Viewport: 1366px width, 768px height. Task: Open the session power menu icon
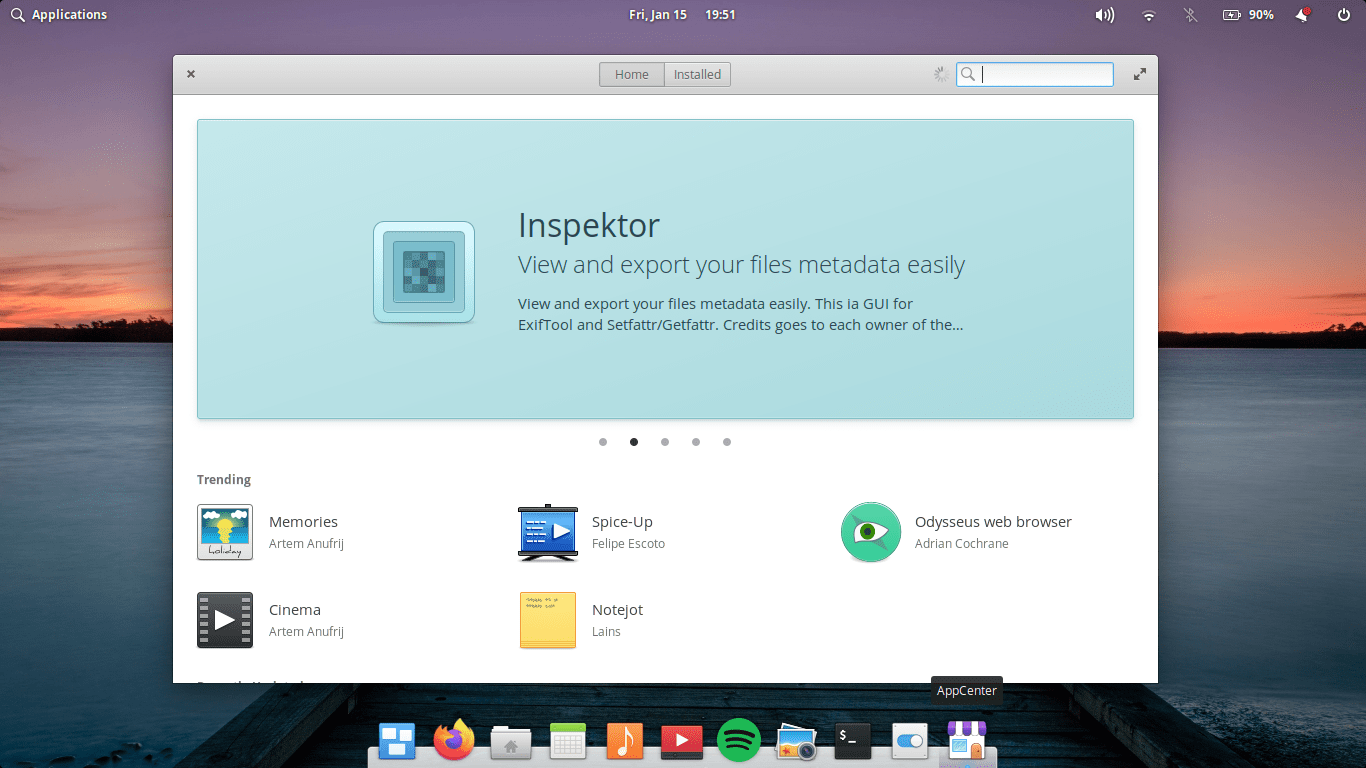coord(1344,15)
